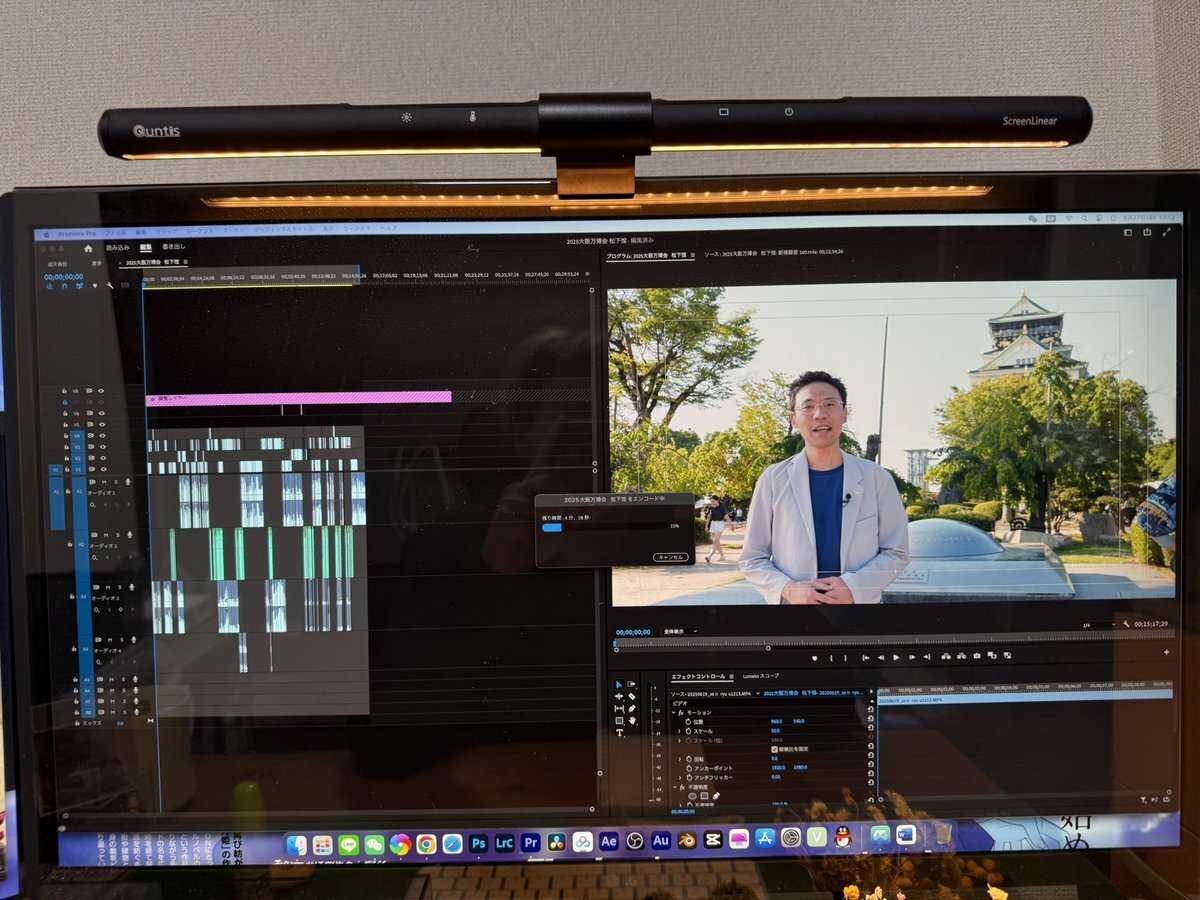Click the pink adjustment layer clip
The width and height of the screenshot is (1200, 900).
click(x=299, y=398)
